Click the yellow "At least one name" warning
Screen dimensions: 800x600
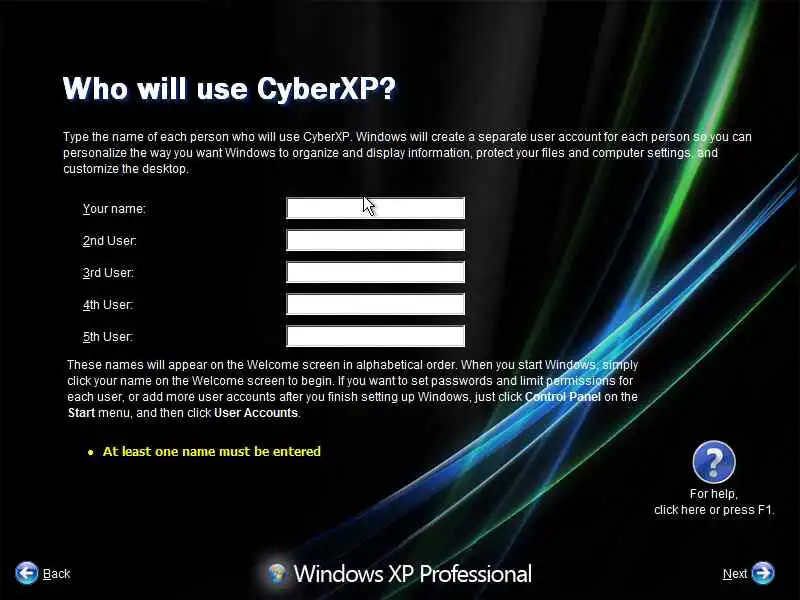point(212,452)
